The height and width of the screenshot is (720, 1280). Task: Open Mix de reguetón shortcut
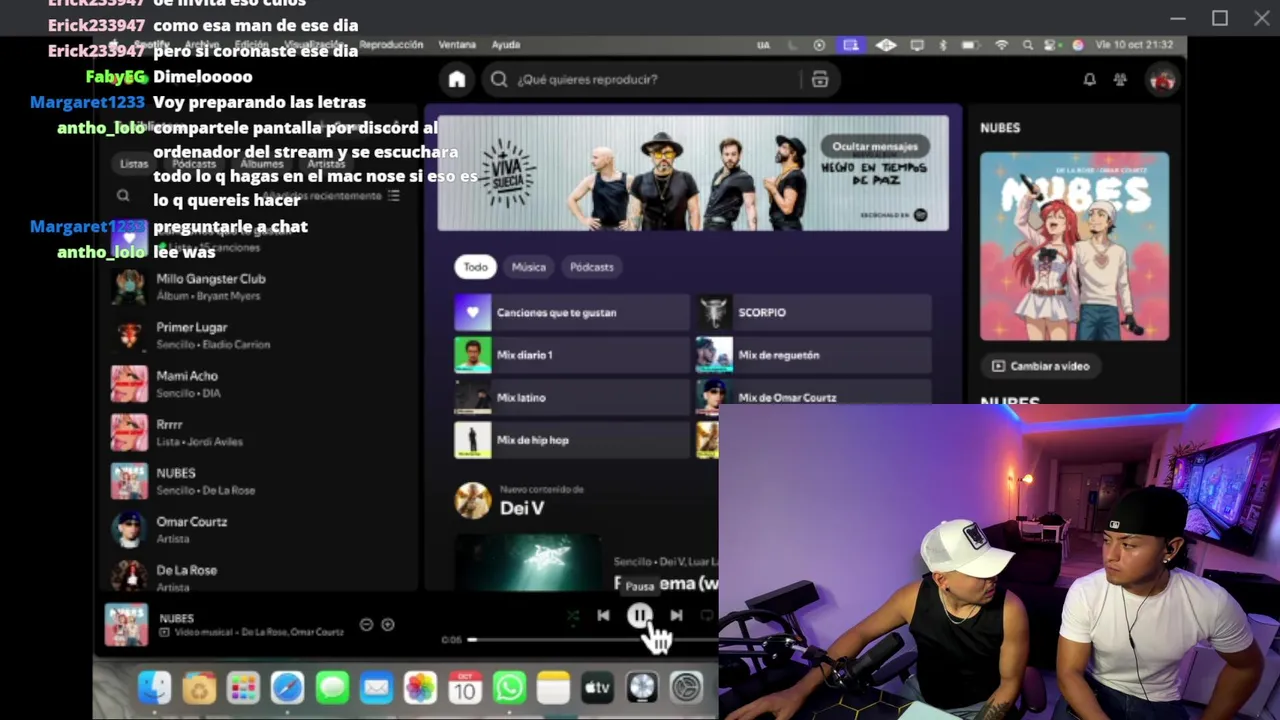pyautogui.click(x=813, y=355)
